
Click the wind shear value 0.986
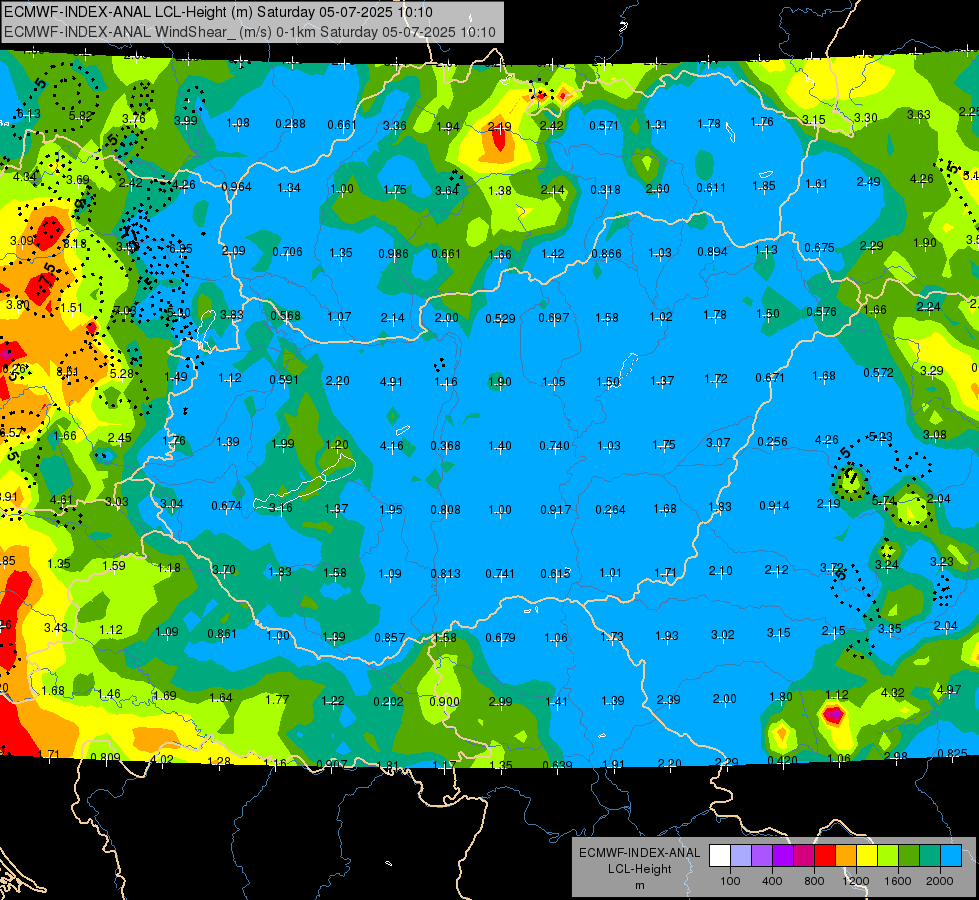393,254
